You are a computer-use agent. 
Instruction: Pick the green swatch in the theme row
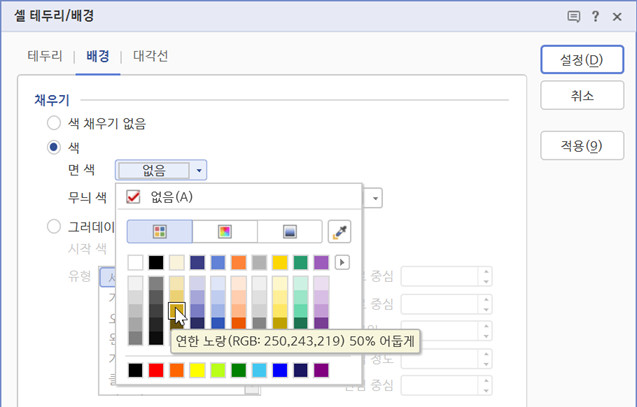(x=301, y=262)
